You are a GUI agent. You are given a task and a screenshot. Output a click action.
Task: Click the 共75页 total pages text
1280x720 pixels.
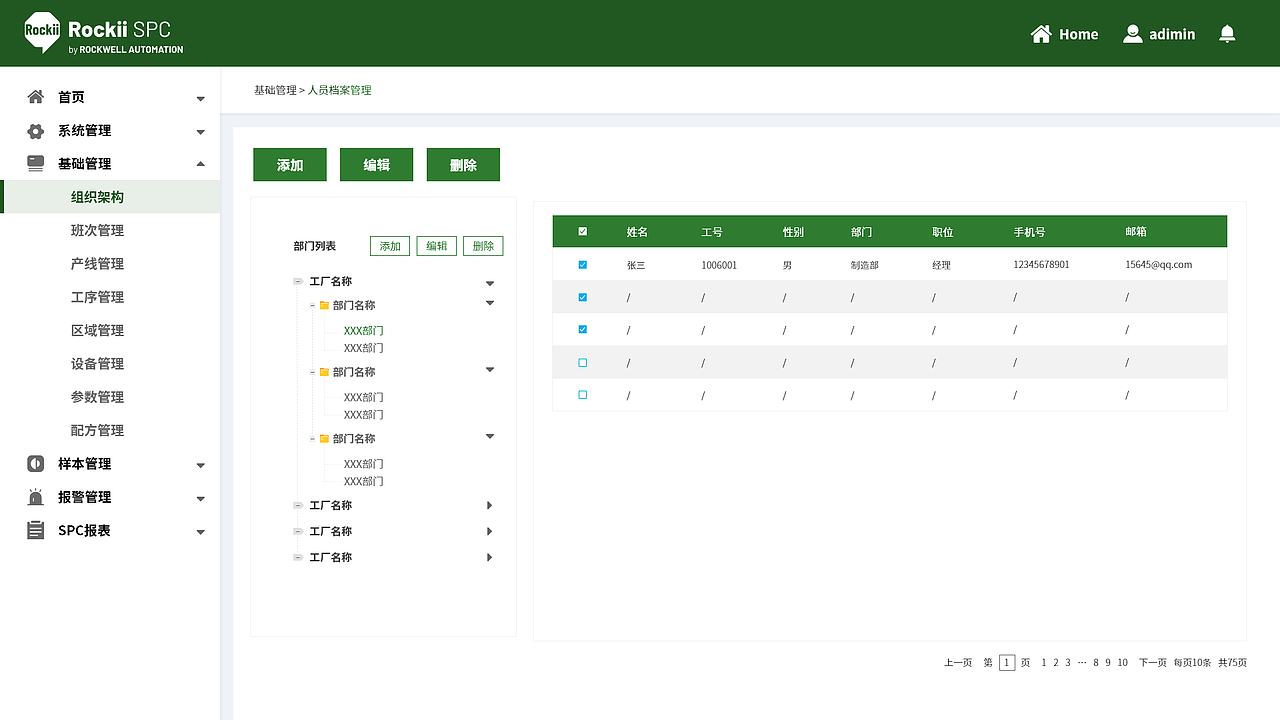tap(1232, 663)
